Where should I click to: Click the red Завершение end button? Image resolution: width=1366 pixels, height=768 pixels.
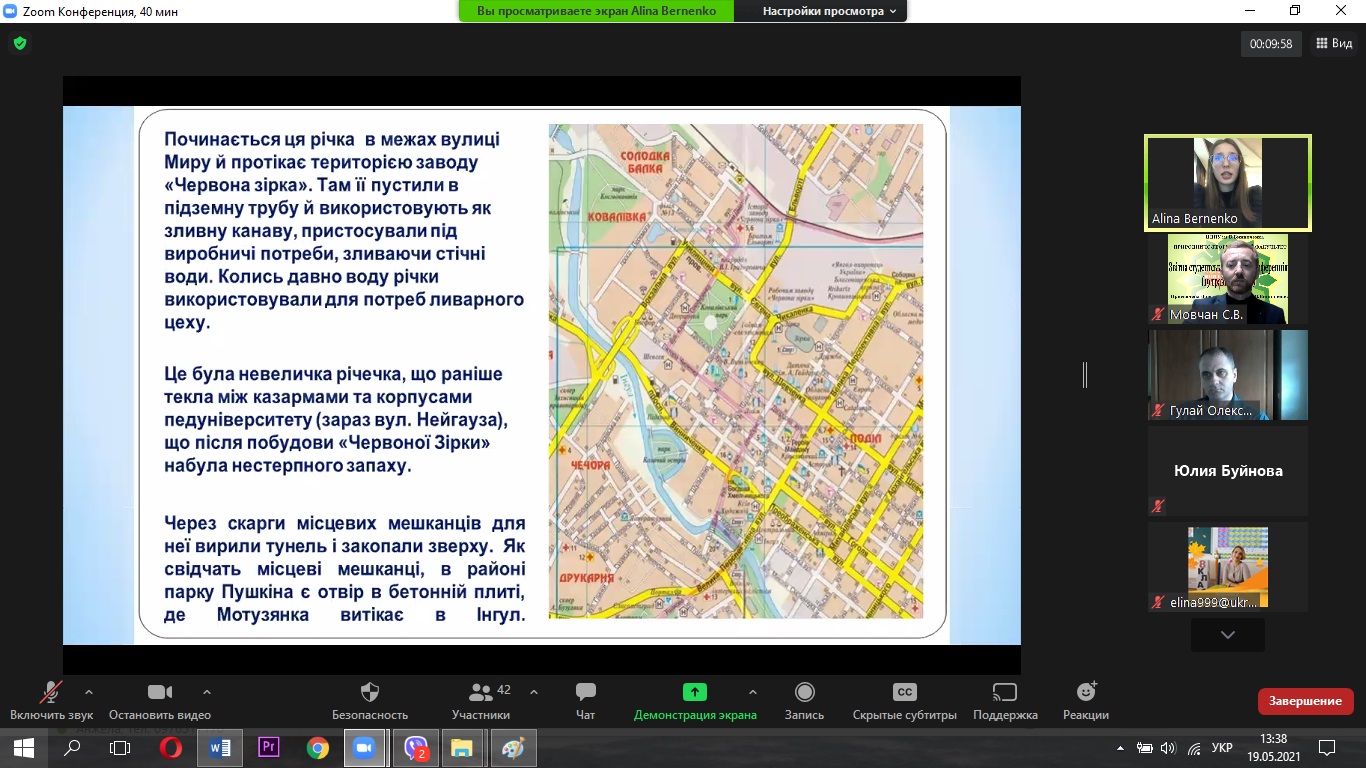pyautogui.click(x=1305, y=701)
